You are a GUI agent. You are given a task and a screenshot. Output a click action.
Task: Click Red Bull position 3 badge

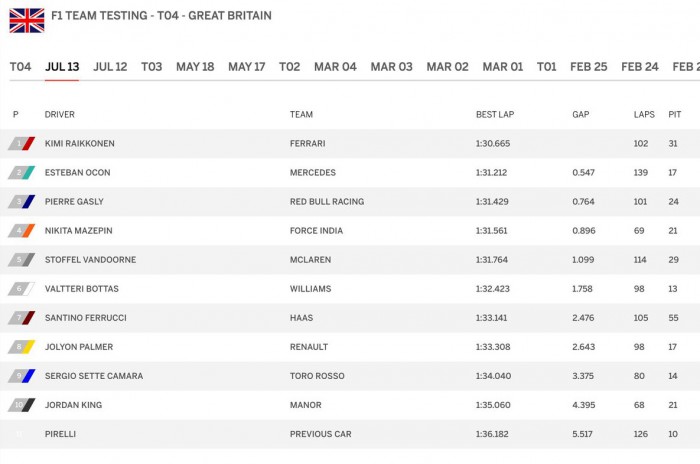click(22, 202)
